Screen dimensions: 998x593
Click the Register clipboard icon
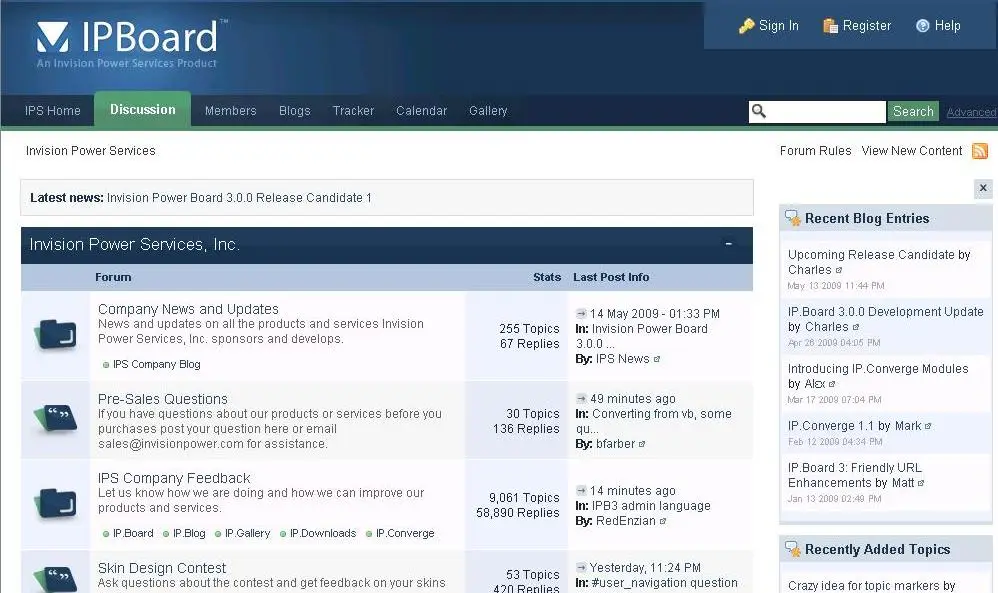(x=830, y=26)
